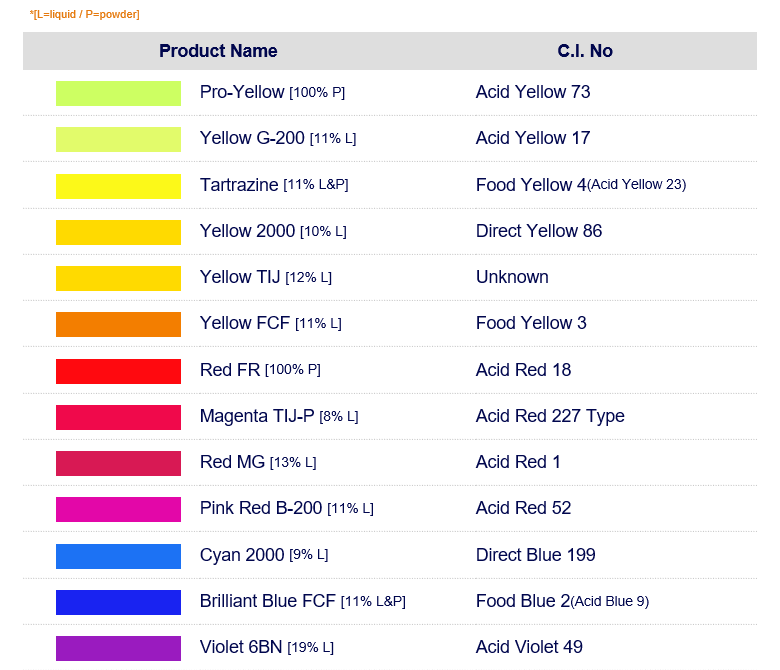Select the Yellow FCF orange swatch
The width and height of the screenshot is (780, 670).
[118, 324]
